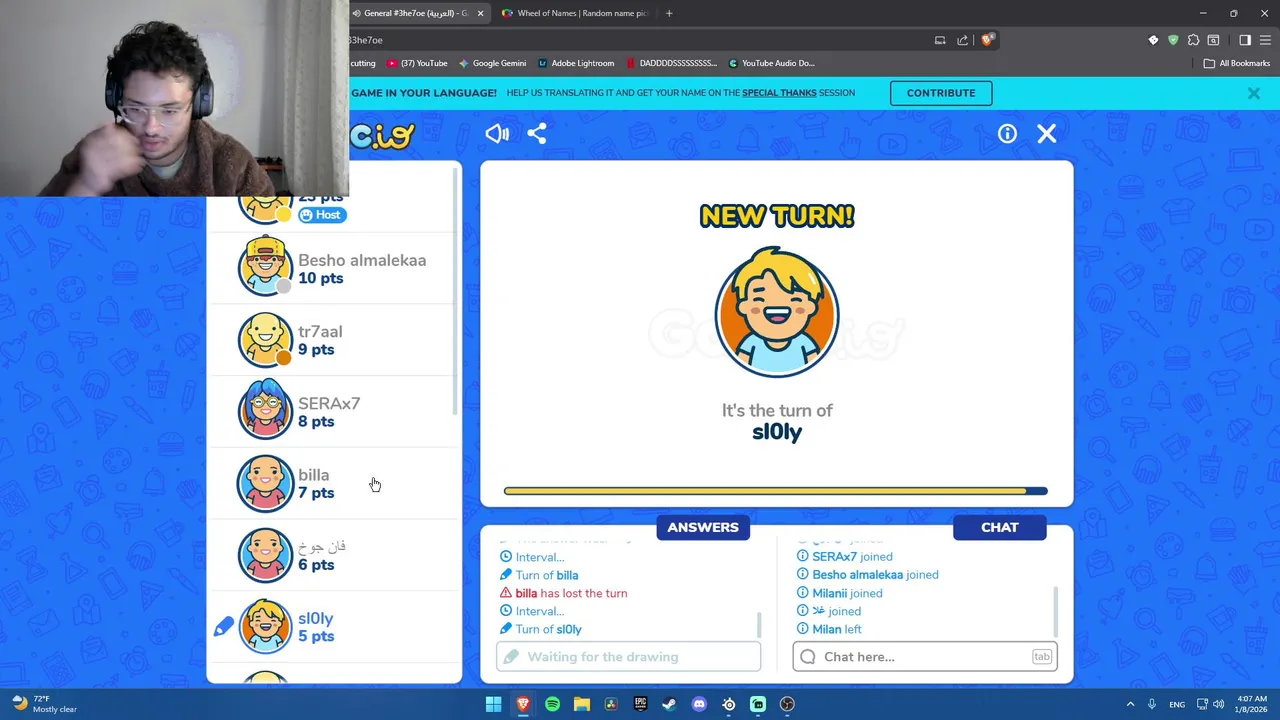The image size is (1280, 720).
Task: Select player tr7aal in list
Action: coord(334,340)
